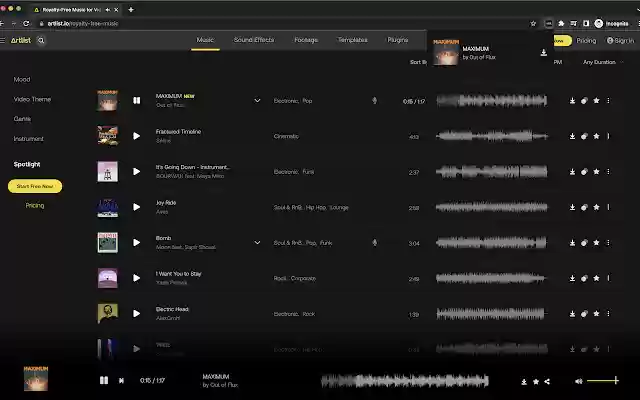The width and height of the screenshot is (640, 400).
Task: Favorite the I Want You to Stay track
Action: coord(596,278)
